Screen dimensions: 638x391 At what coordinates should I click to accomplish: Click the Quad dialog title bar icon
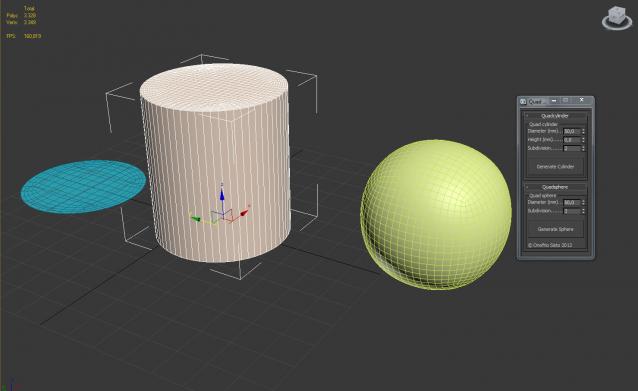pyautogui.click(x=523, y=101)
